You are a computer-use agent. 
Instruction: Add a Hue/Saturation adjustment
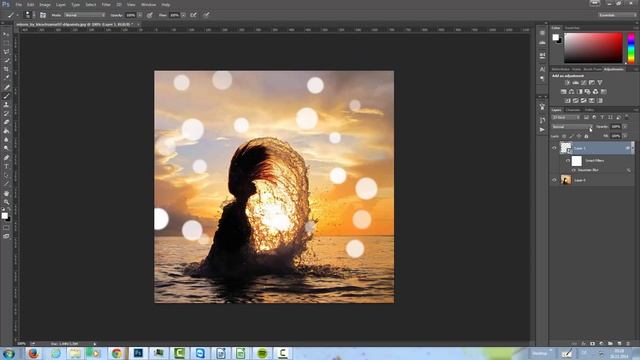564,92
